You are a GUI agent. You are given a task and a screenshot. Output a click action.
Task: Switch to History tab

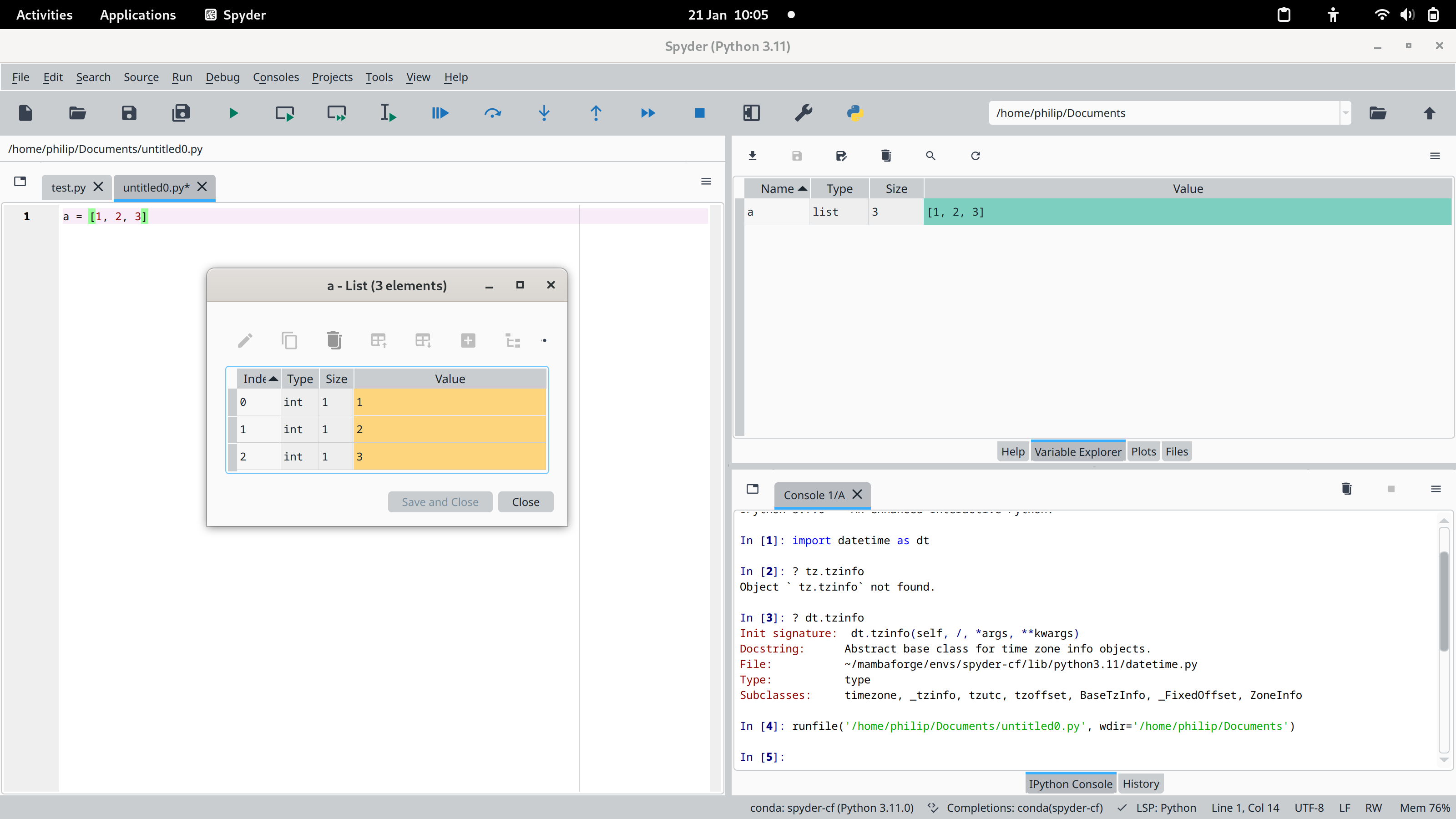tap(1141, 784)
